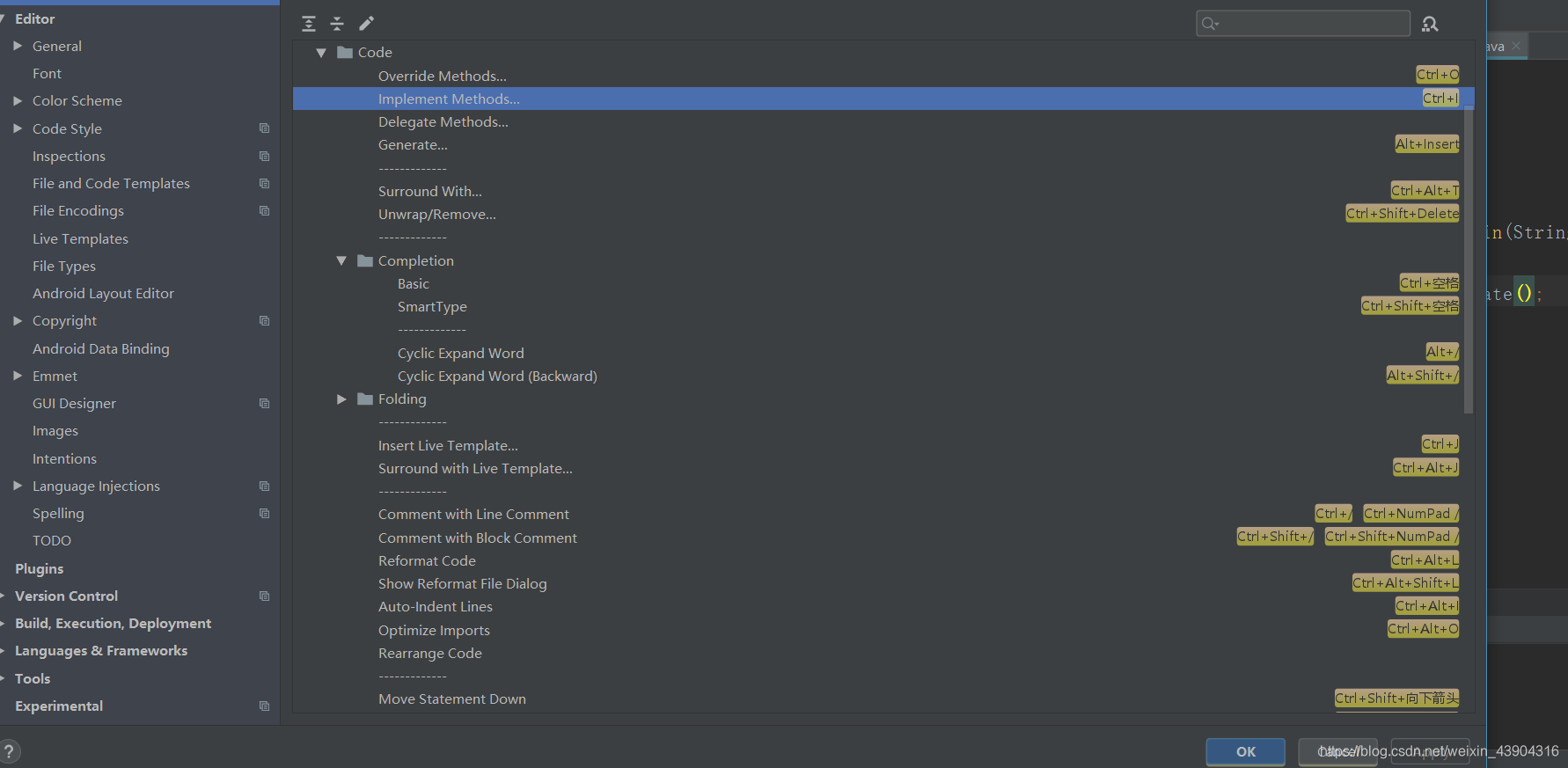Click the project-level icon beside Inspections
This screenshot has height=768, width=1568.
click(264, 156)
